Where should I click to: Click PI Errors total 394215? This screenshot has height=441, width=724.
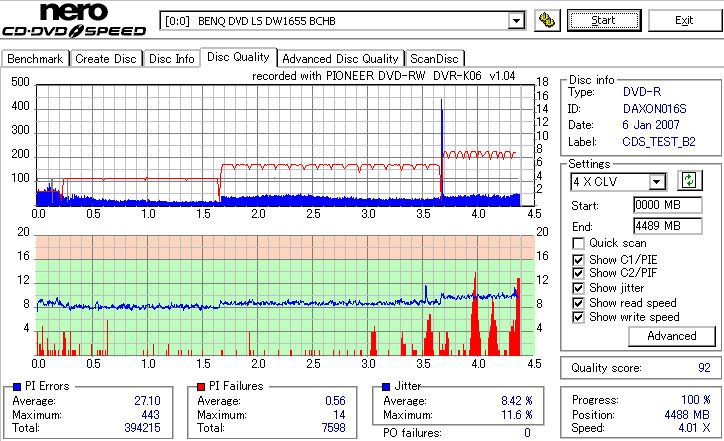[142, 428]
